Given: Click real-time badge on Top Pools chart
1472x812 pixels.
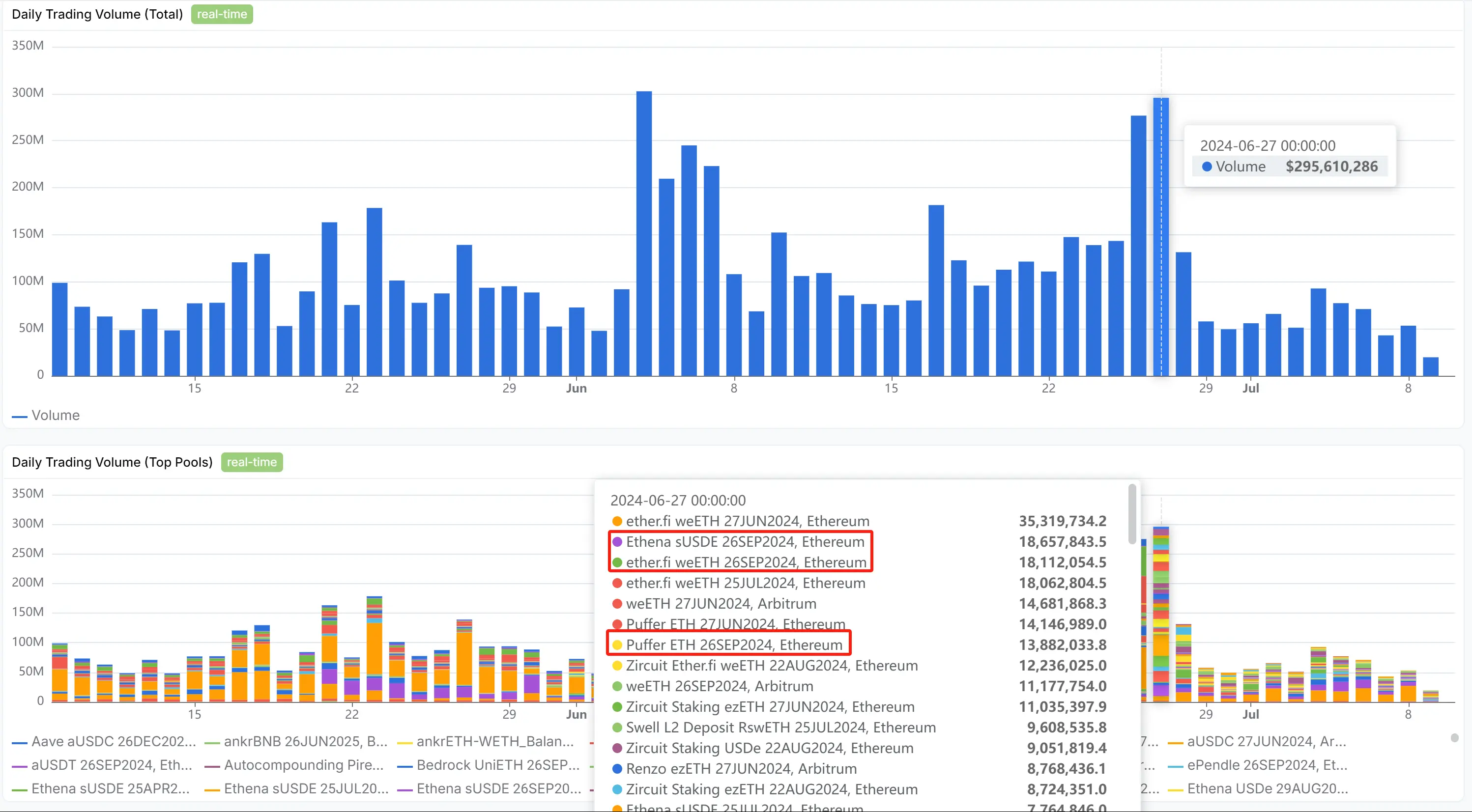Looking at the screenshot, I should pos(252,463).
